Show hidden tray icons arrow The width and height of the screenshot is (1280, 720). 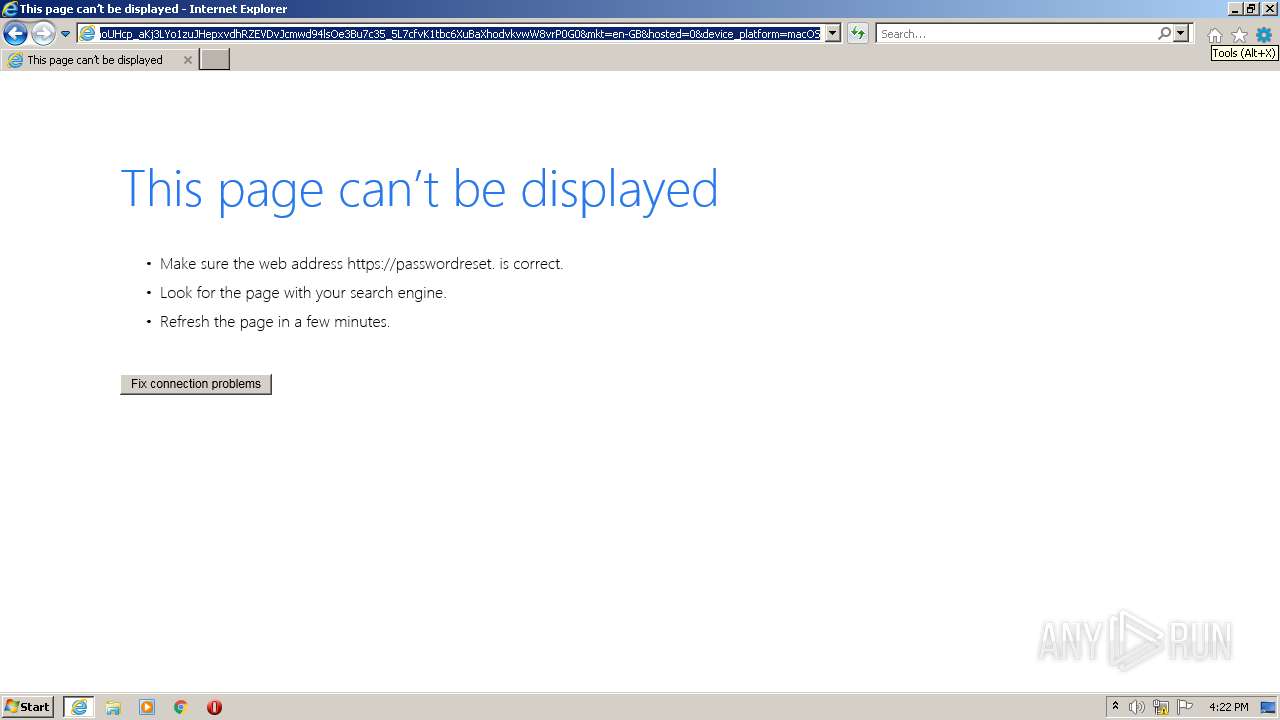tap(1115, 707)
